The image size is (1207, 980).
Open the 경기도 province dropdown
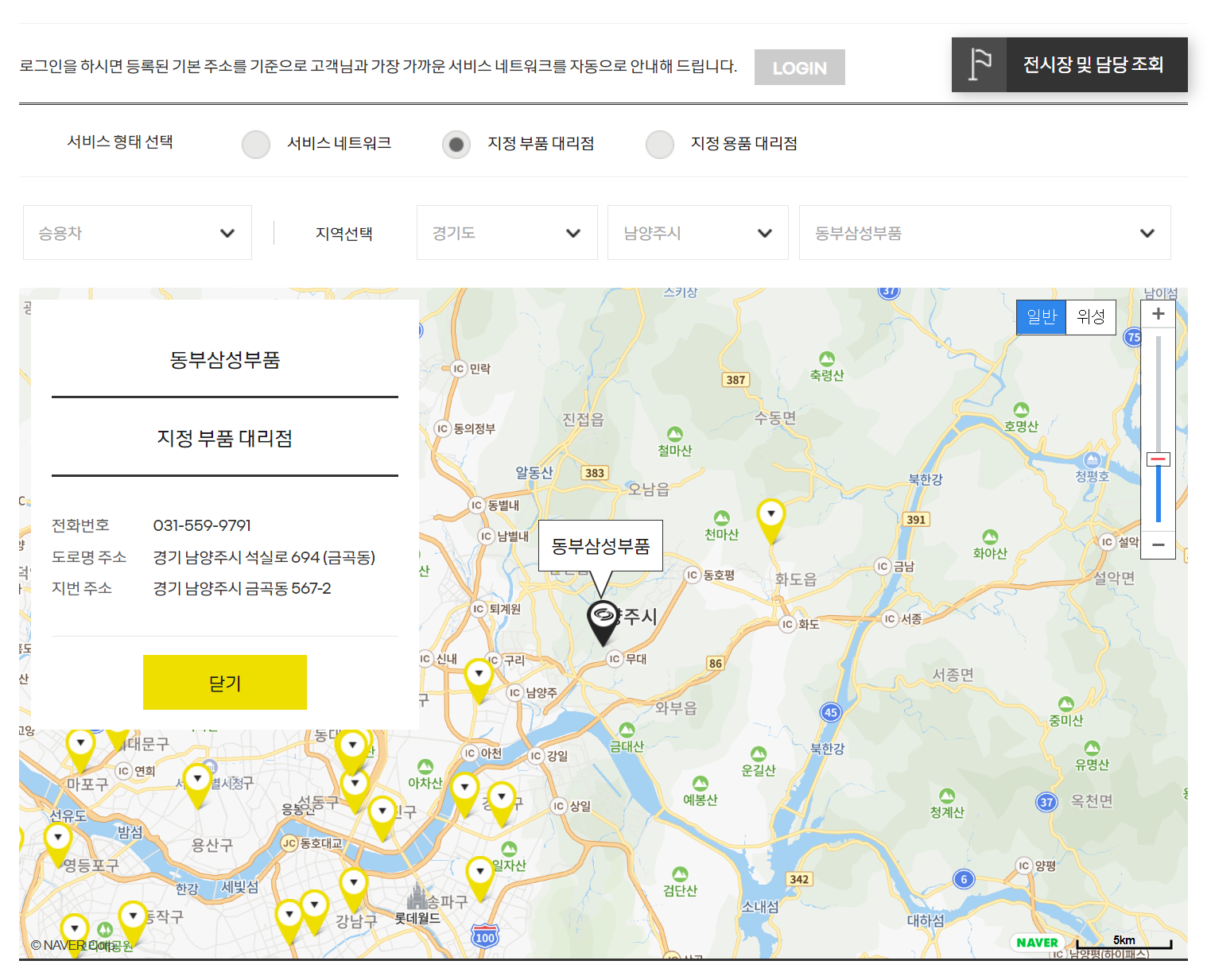coord(506,232)
